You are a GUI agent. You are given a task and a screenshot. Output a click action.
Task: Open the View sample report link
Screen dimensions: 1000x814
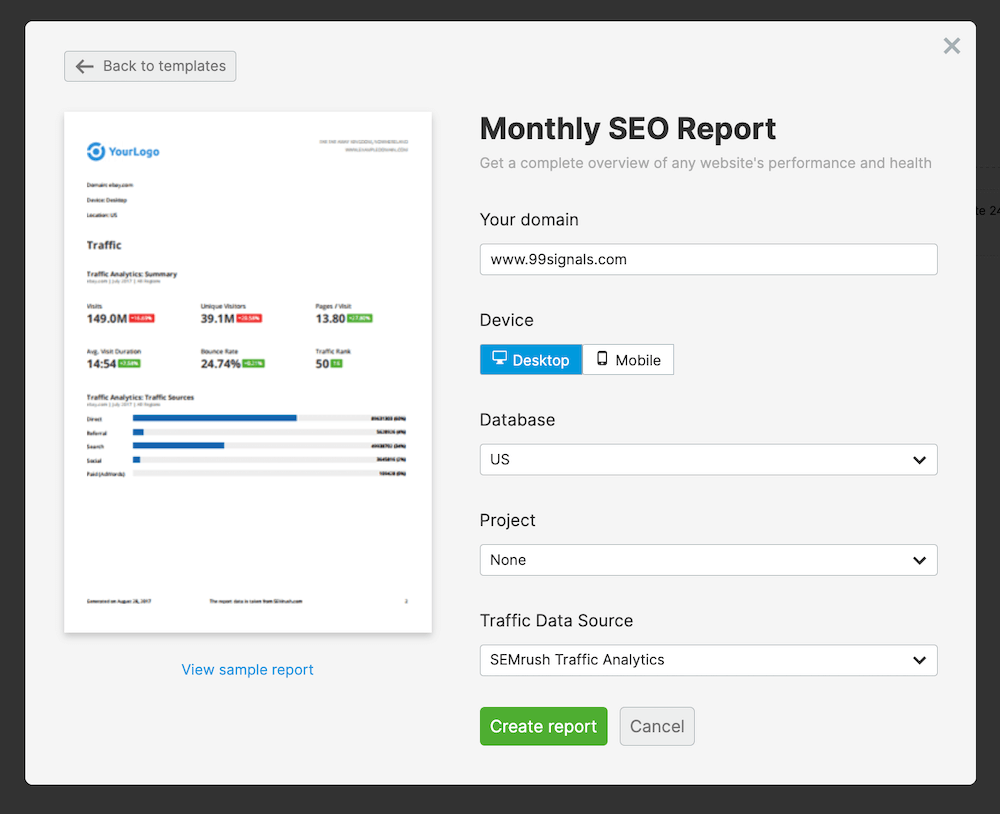coord(247,670)
